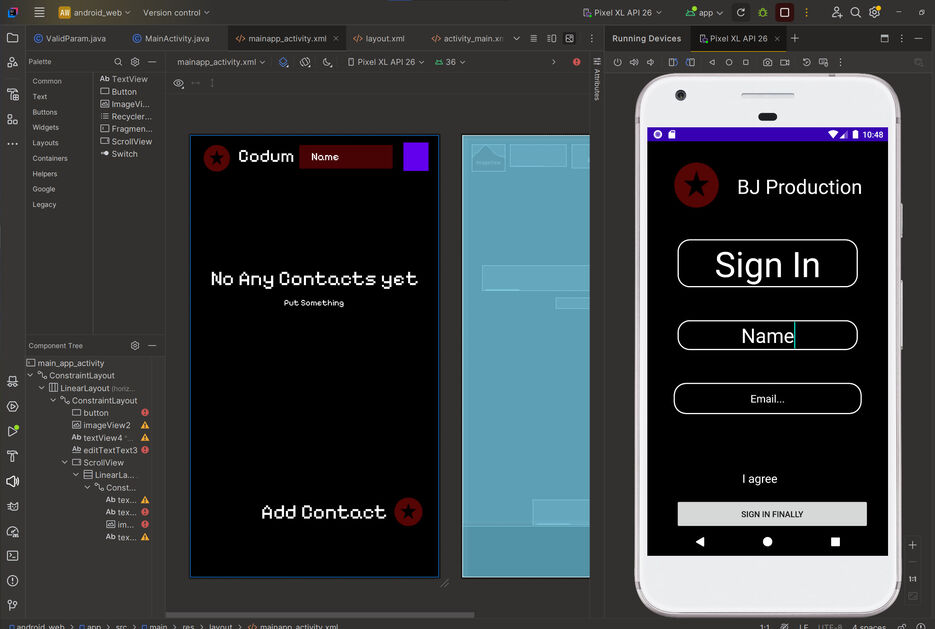Screen dimensions: 935x629
Task: Open mainapp_activity.xml file dropdown in design toolbar
Action: tap(221, 62)
